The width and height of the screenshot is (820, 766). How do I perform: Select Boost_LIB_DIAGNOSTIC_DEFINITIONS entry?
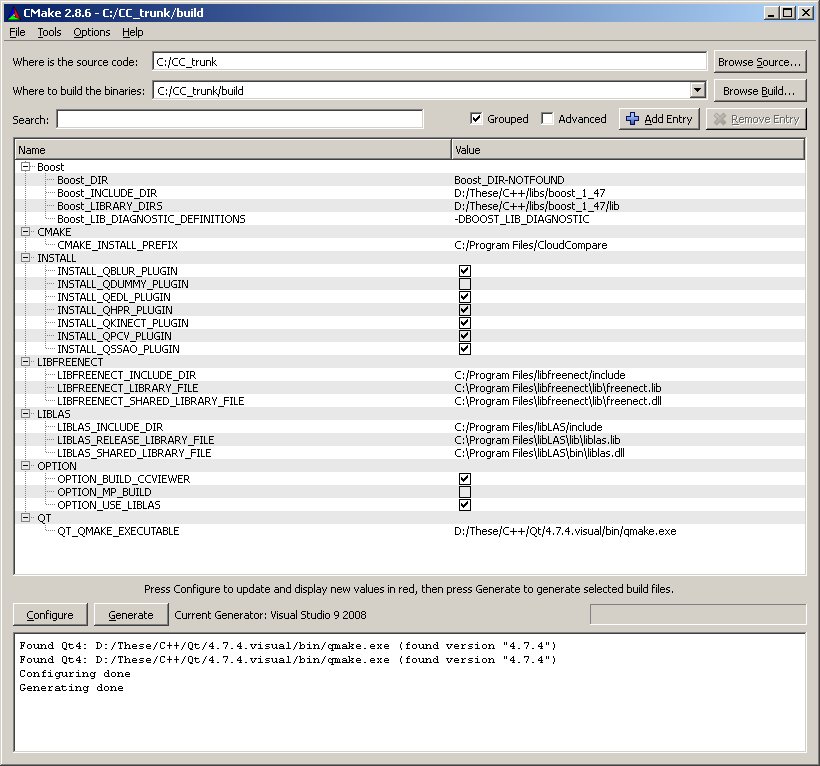[x=151, y=219]
